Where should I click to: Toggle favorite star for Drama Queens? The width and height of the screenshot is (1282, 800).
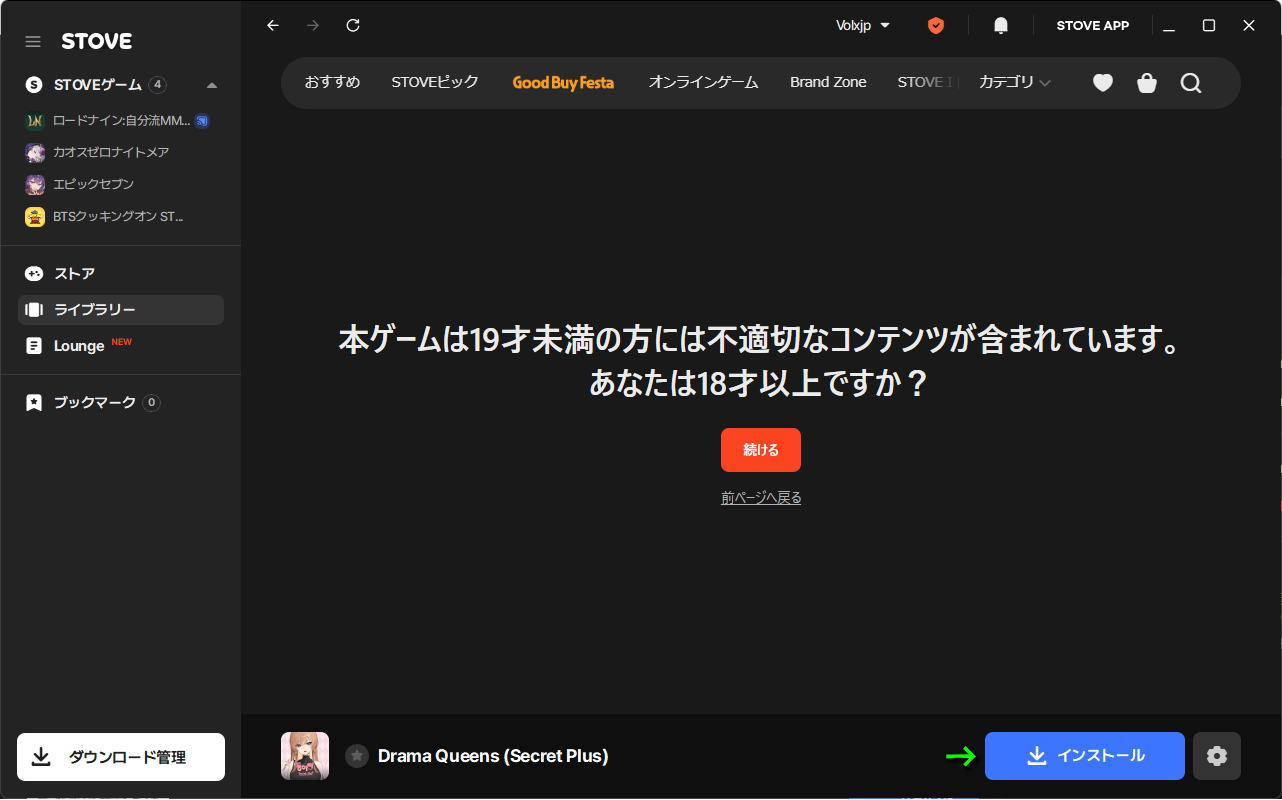coord(357,756)
